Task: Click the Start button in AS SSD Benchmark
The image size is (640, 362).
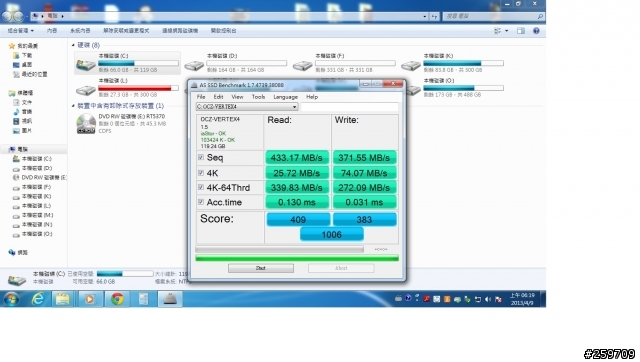Action: (261, 268)
